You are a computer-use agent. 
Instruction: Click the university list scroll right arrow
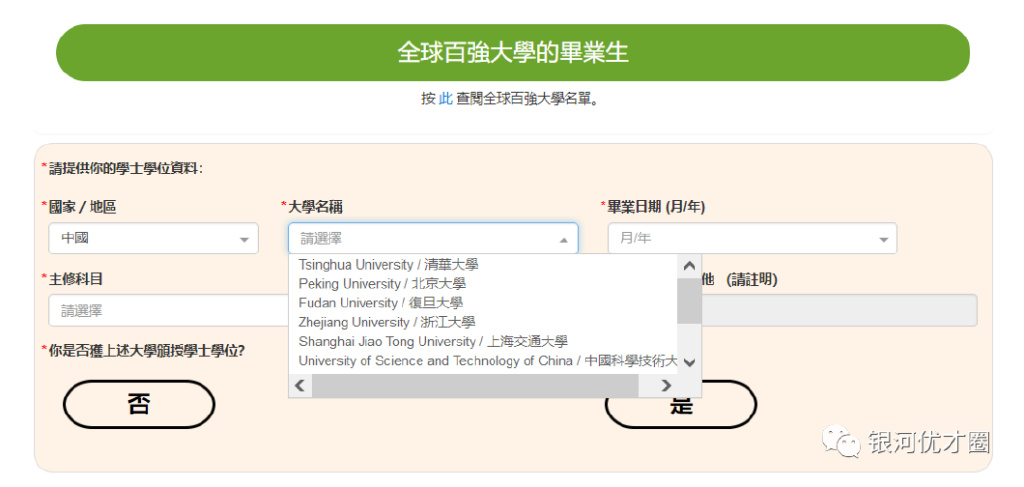(x=665, y=385)
